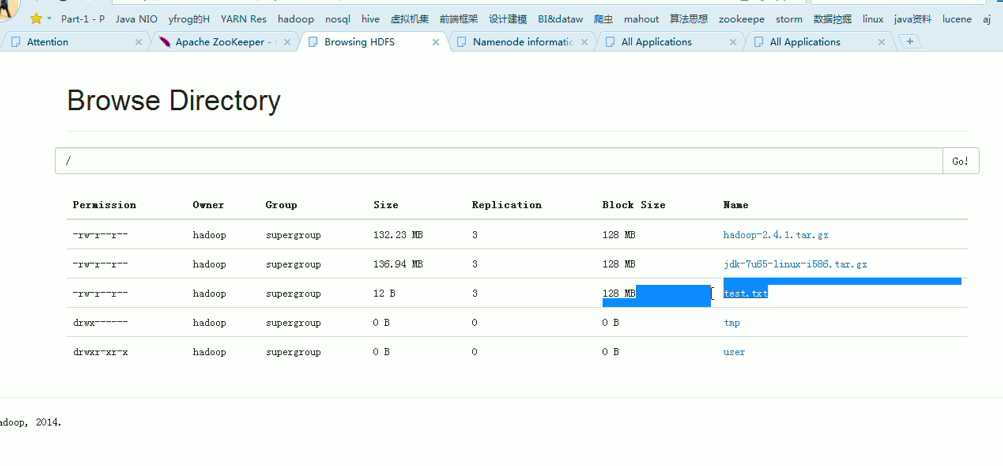Image resolution: width=1003 pixels, height=466 pixels.
Task: Open the Java NIO bookmark
Action: 136,19
